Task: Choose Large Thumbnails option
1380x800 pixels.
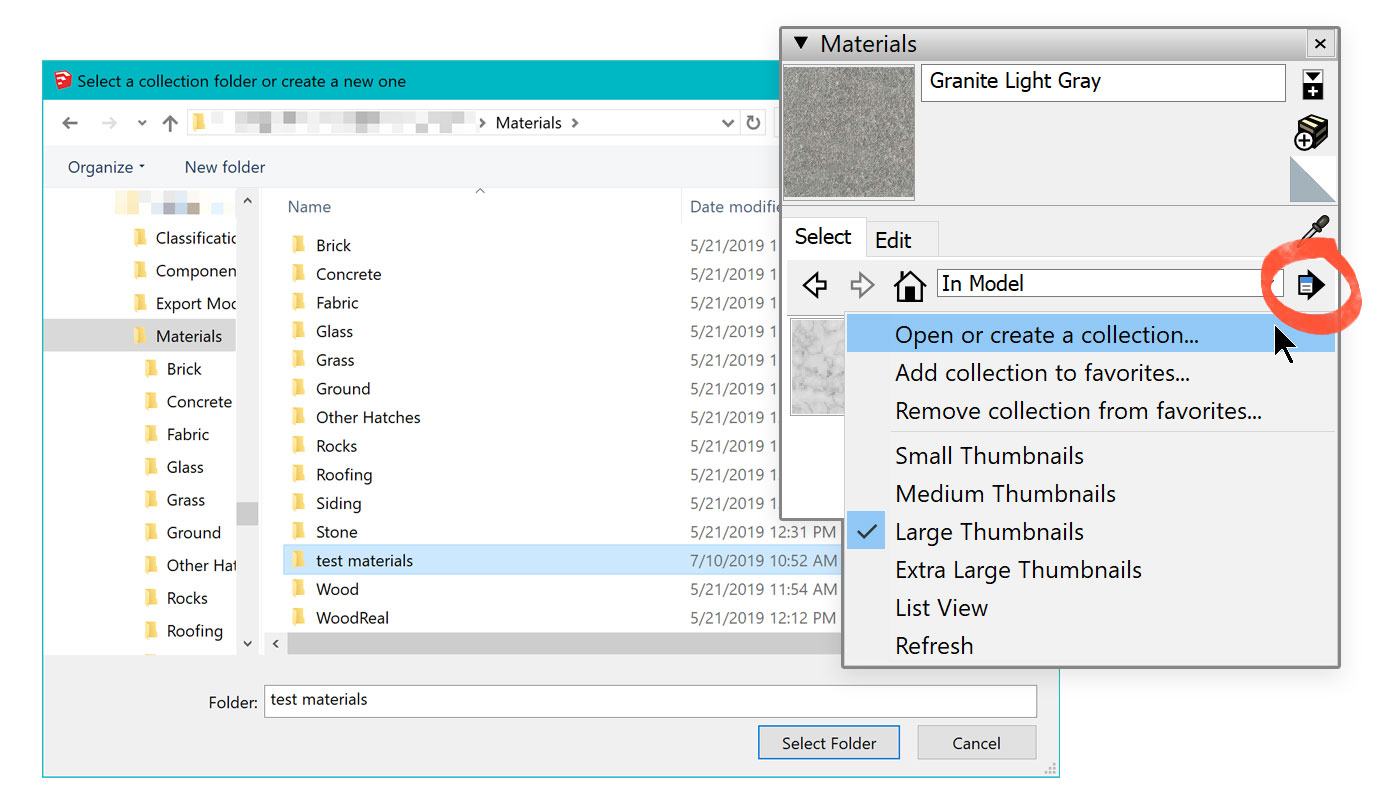Action: pos(989,532)
